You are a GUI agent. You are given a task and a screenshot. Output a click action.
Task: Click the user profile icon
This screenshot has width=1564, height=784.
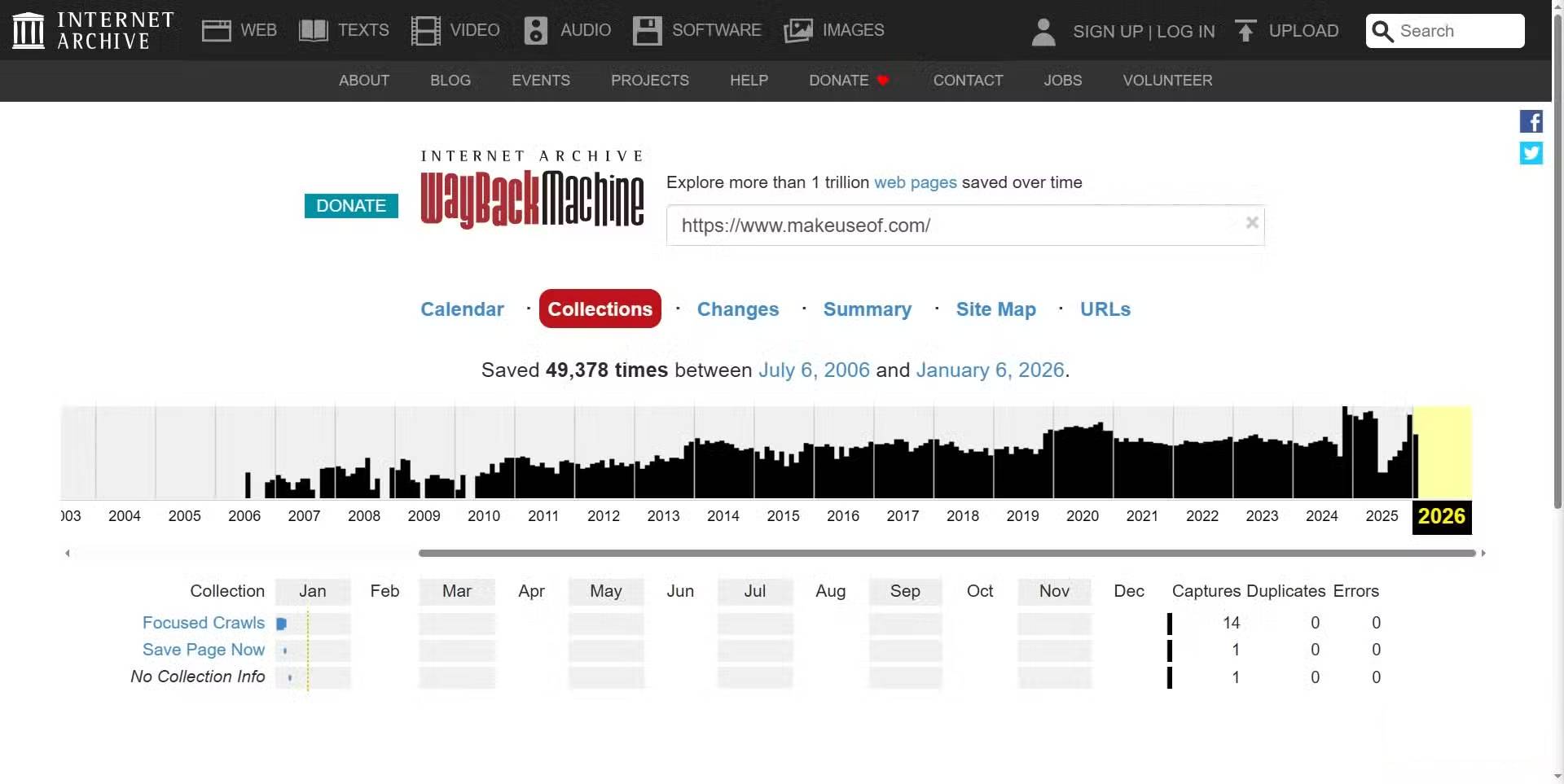1042,33
